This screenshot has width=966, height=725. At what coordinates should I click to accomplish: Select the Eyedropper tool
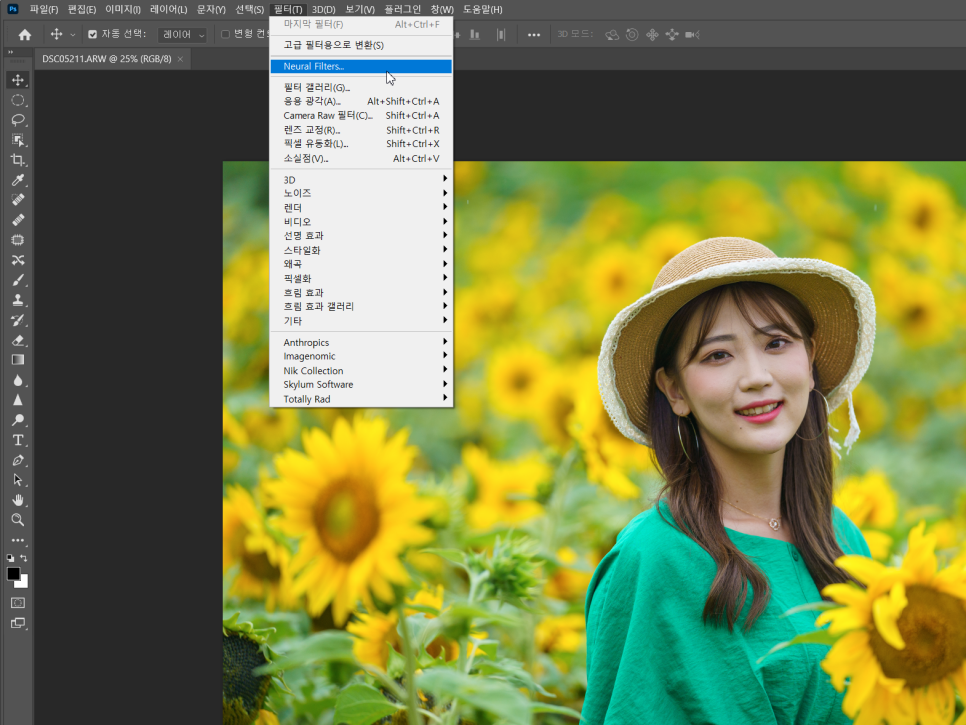(x=18, y=180)
